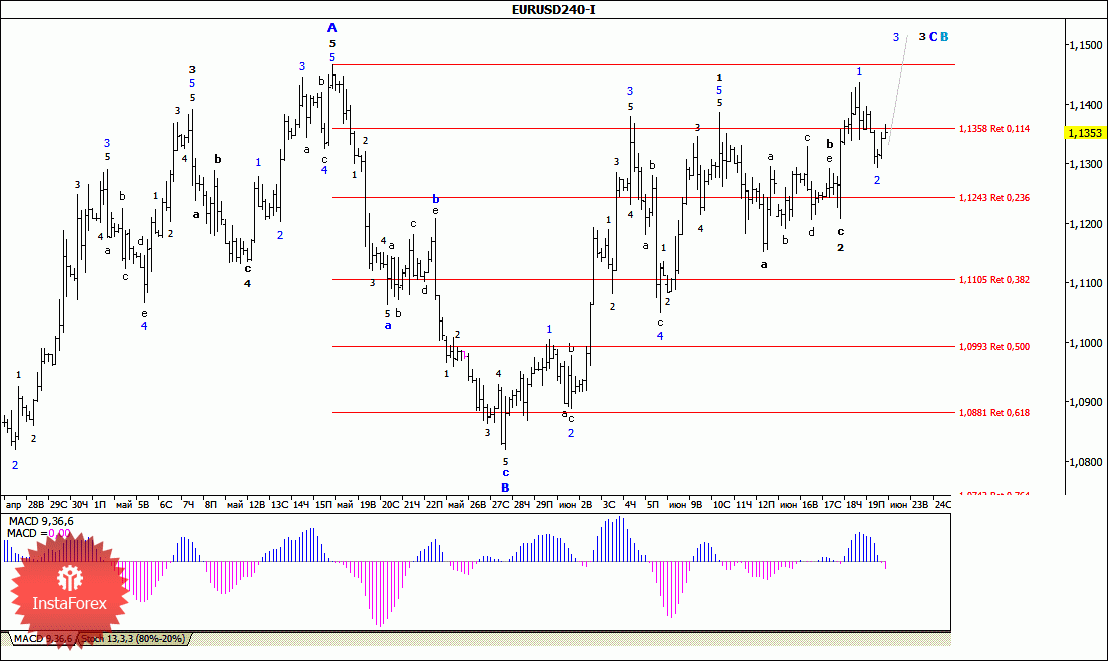Viewport: 1108px width, 661px height.
Task: Click the 3C date axis marker
Action: (x=609, y=504)
